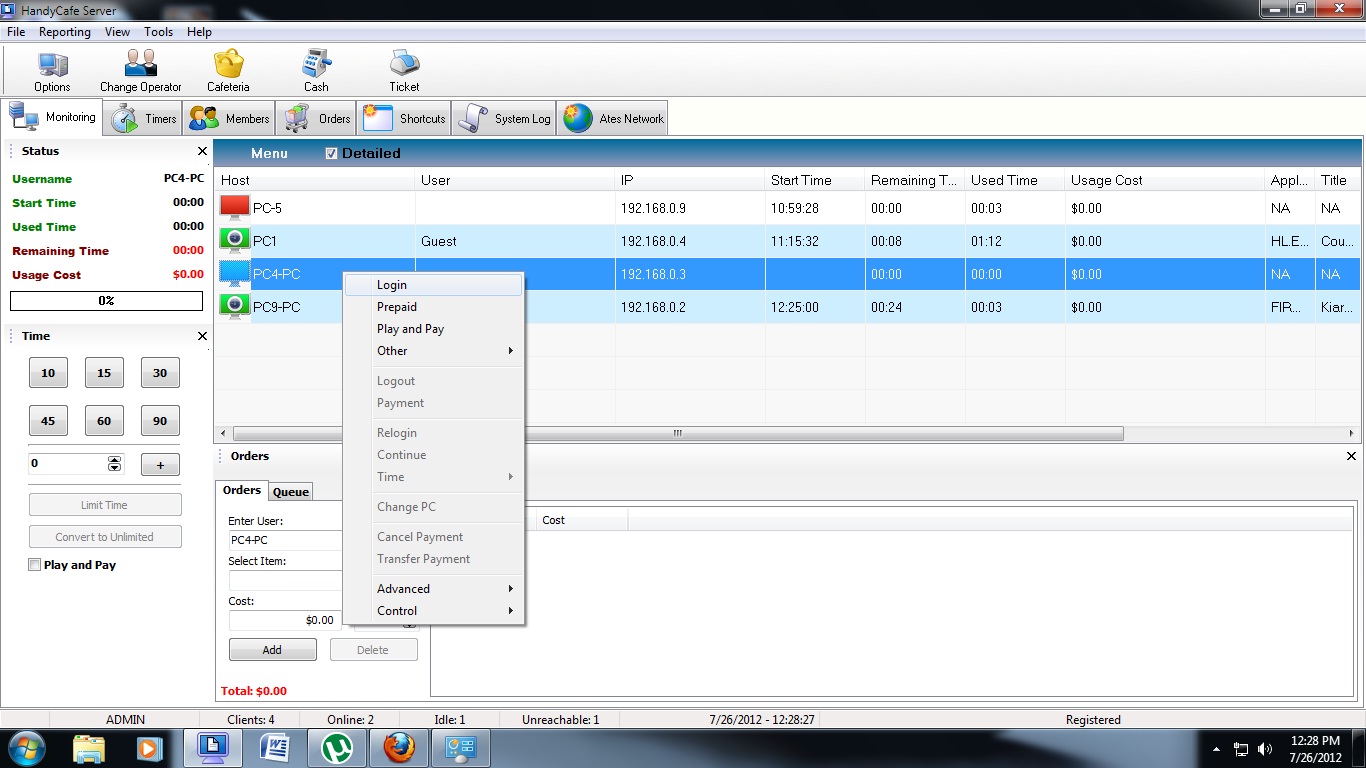Click the time spinner arrows
The width and height of the screenshot is (1366, 768).
click(114, 464)
